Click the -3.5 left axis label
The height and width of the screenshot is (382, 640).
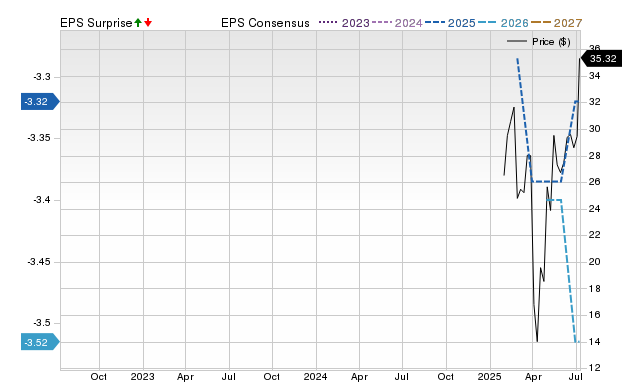pos(42,323)
